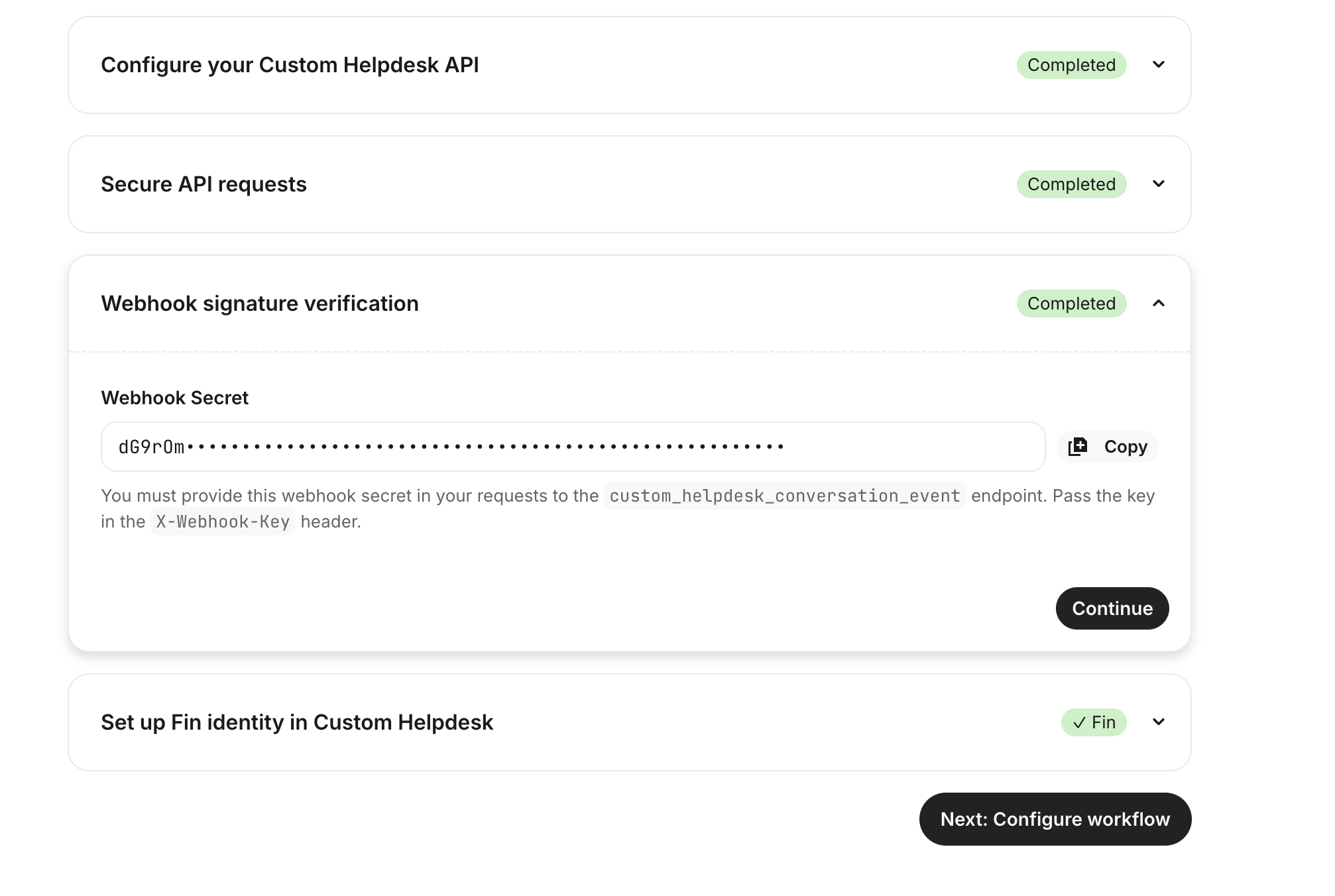Click the Completed badge on Secure API requests
The width and height of the screenshot is (1335, 896).
1071,184
